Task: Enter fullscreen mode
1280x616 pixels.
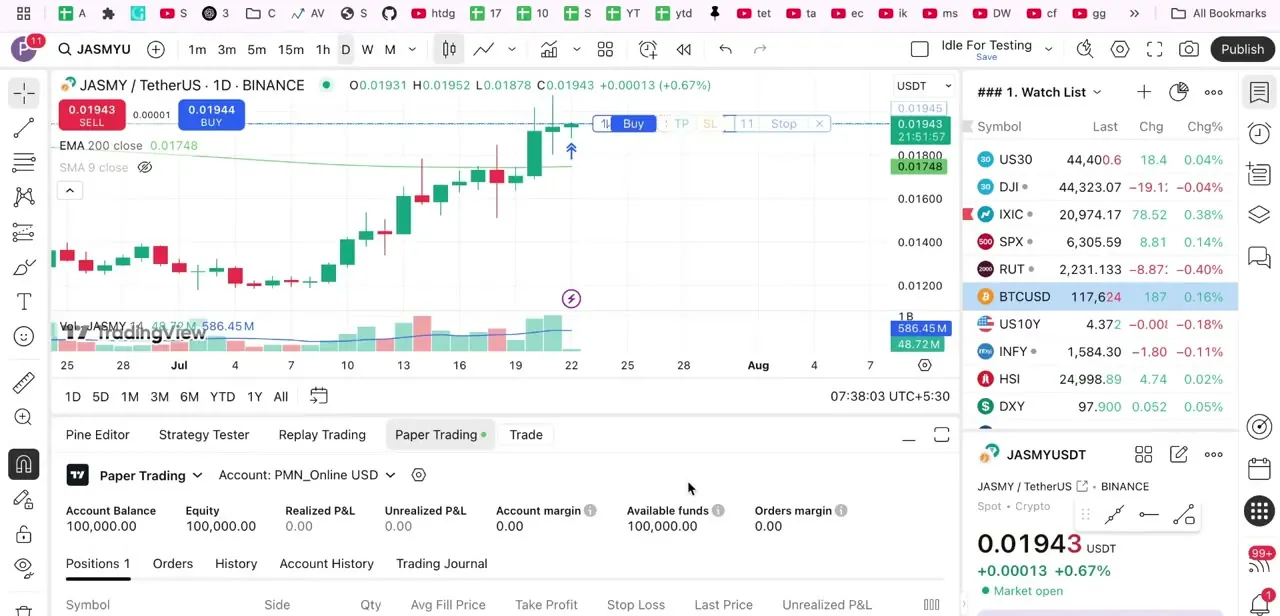Action: pyautogui.click(x=1154, y=49)
